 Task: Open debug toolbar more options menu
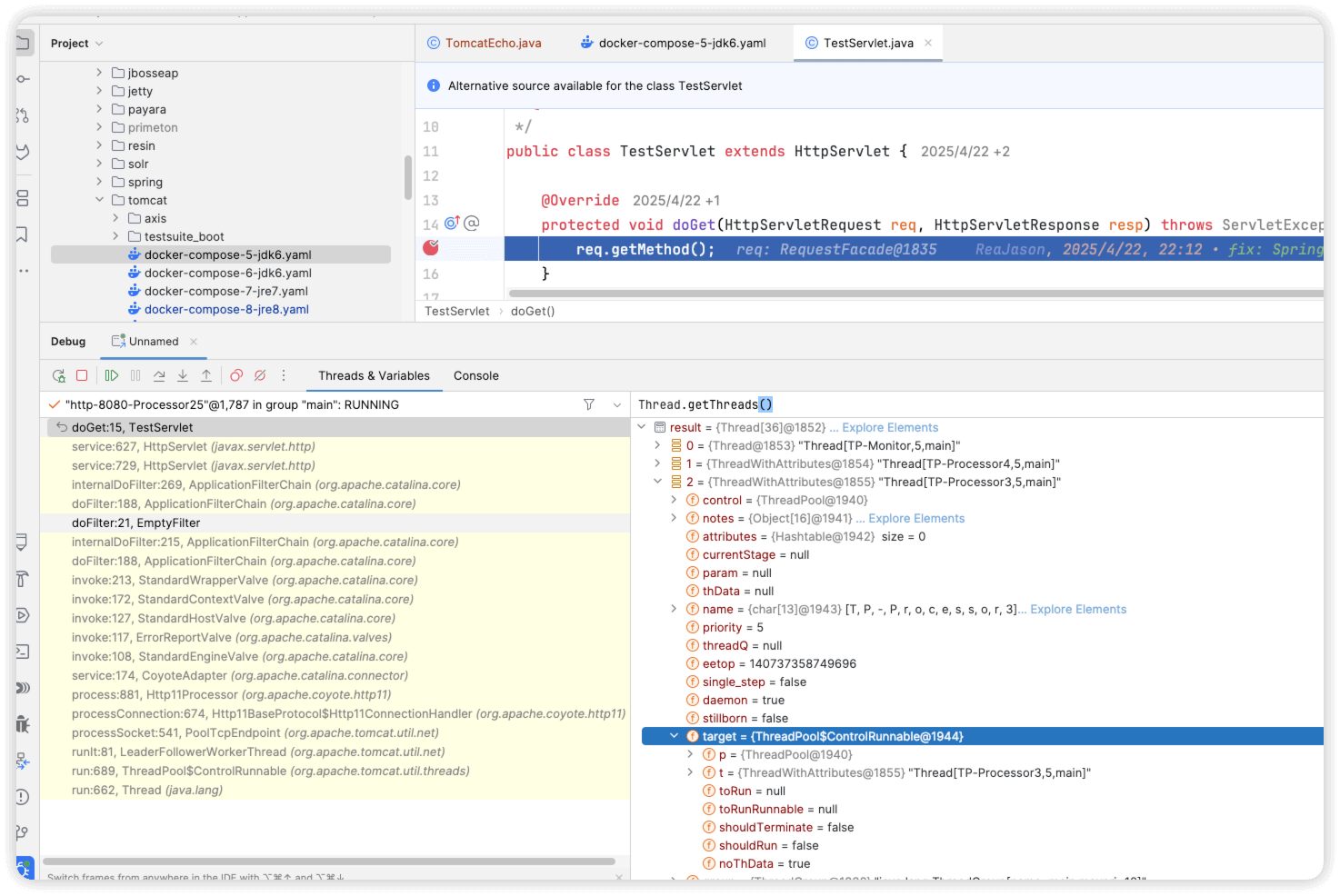[x=284, y=375]
